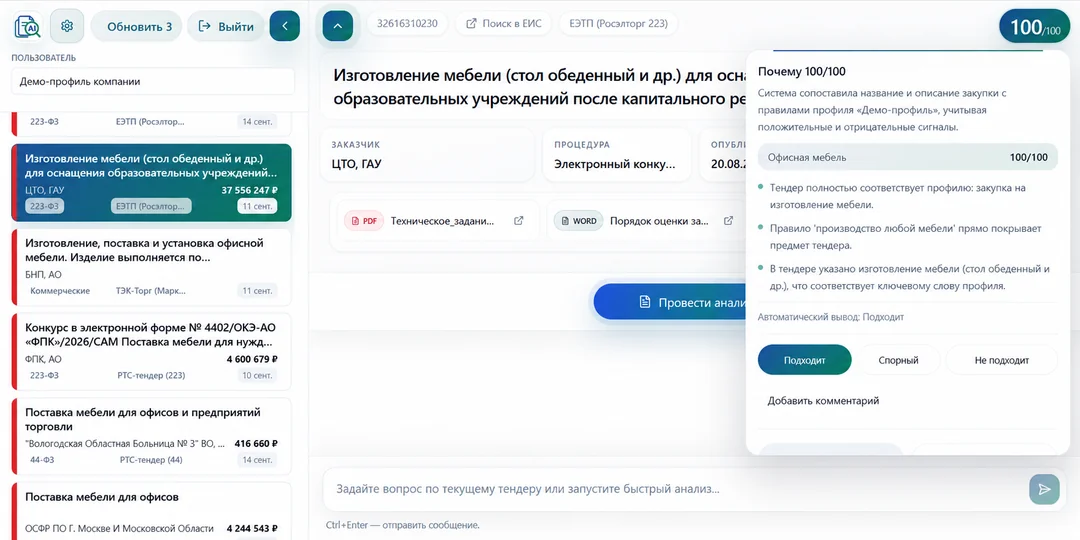1080x540 pixels.
Task: Open 'Поиск в ЕИС' external link
Action: tap(504, 23)
